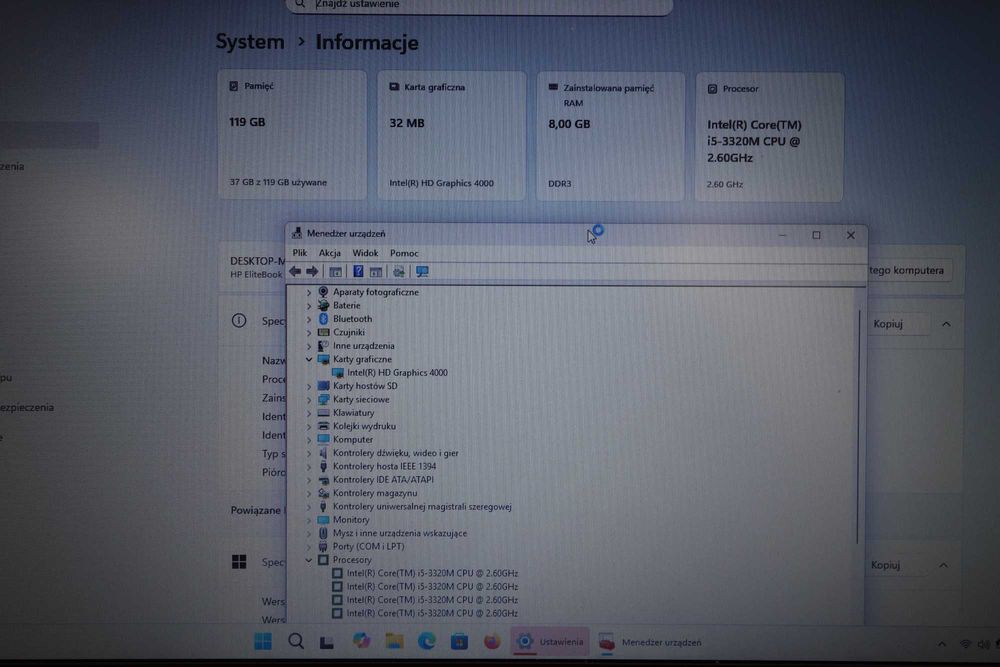Expand the Karty sieciowe node
The width and height of the screenshot is (1000, 667).
click(309, 399)
